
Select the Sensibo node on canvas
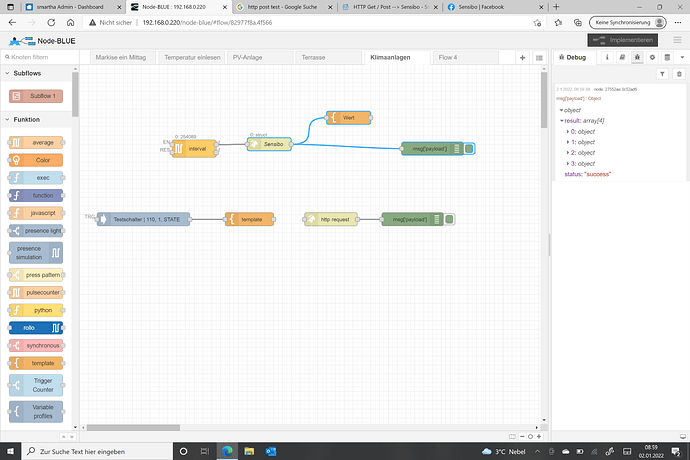point(269,144)
